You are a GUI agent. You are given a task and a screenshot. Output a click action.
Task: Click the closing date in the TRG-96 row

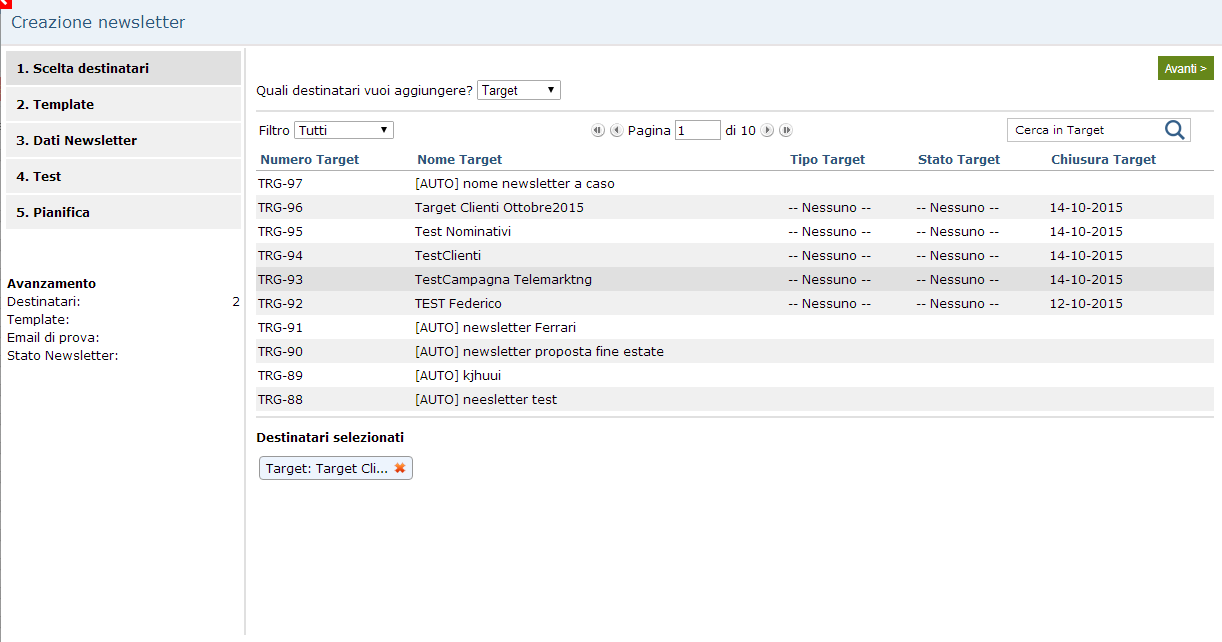(x=1086, y=208)
